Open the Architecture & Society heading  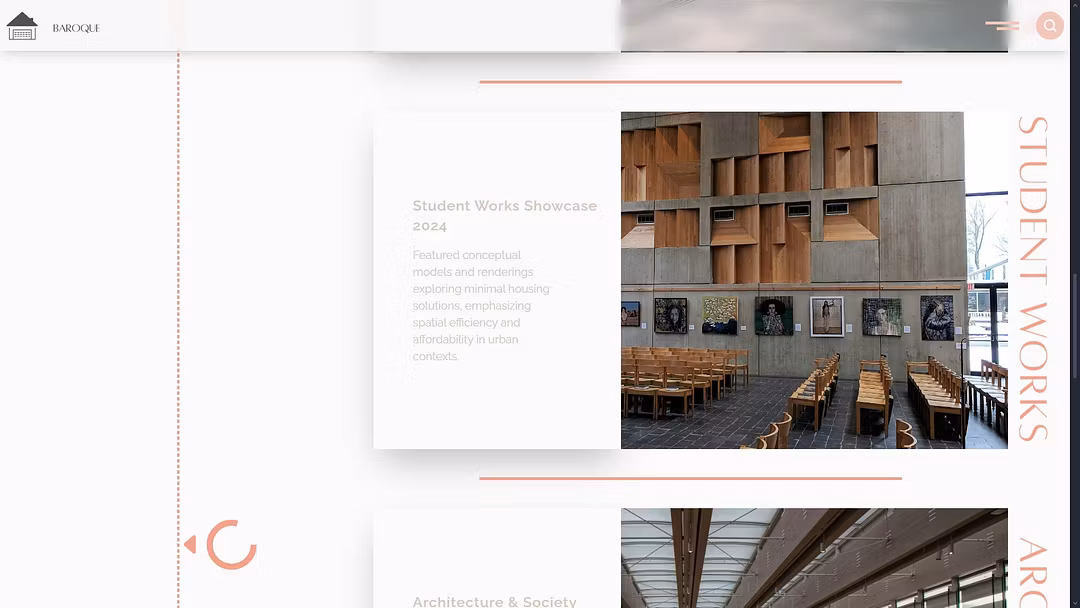[x=494, y=601]
